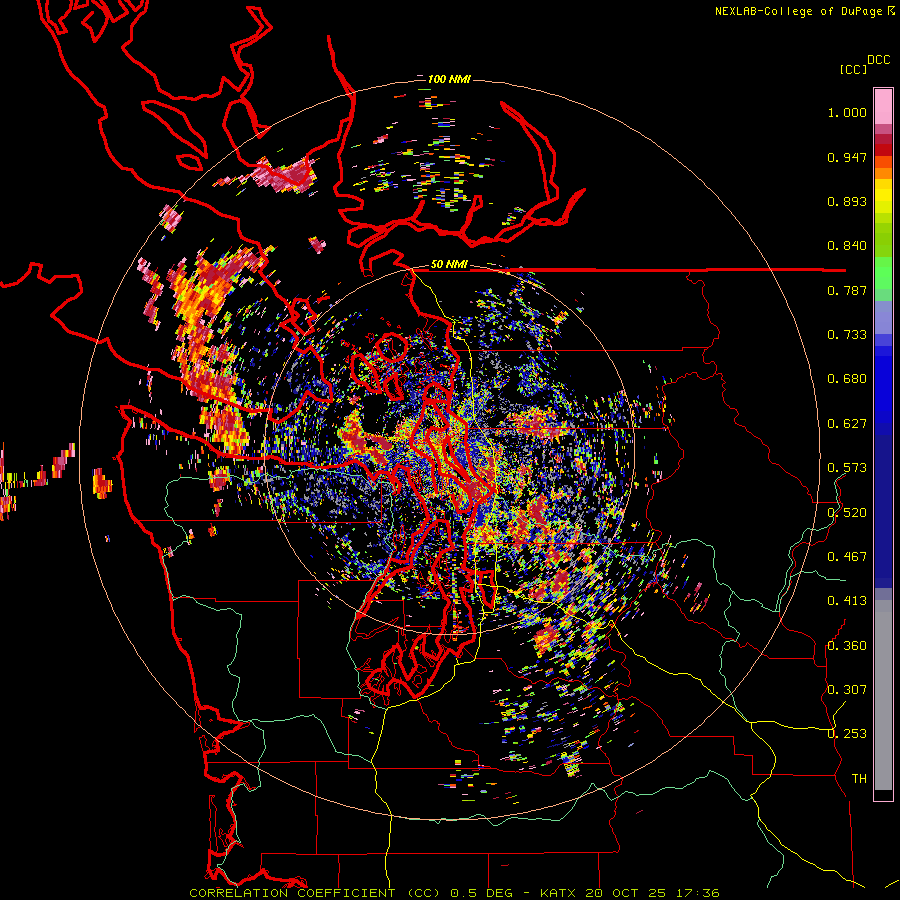
Task: Select the gray low-value color bar segment
Action: coord(883,695)
